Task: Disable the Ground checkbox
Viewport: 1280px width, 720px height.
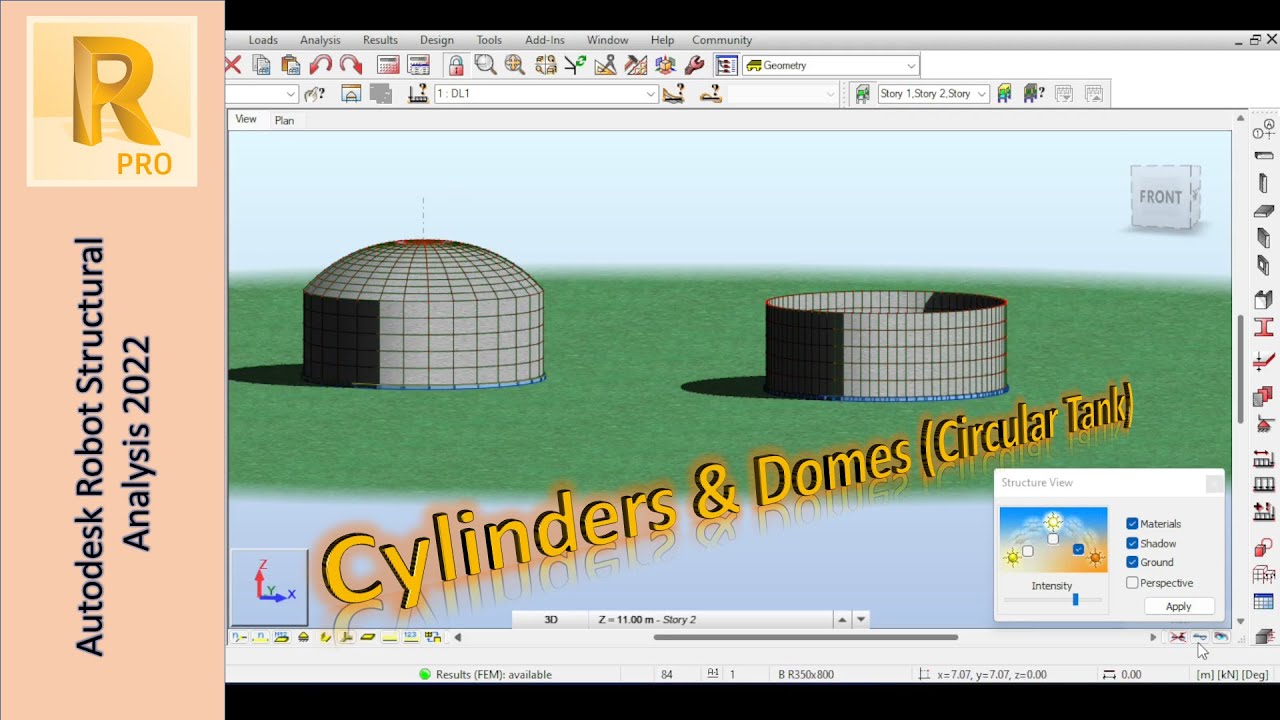Action: point(1132,562)
